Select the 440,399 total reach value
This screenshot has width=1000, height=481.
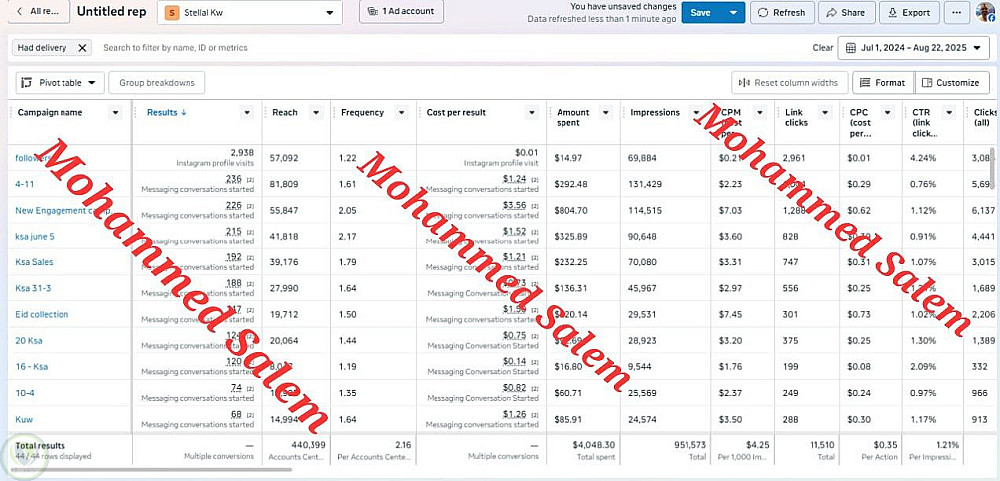(309, 445)
